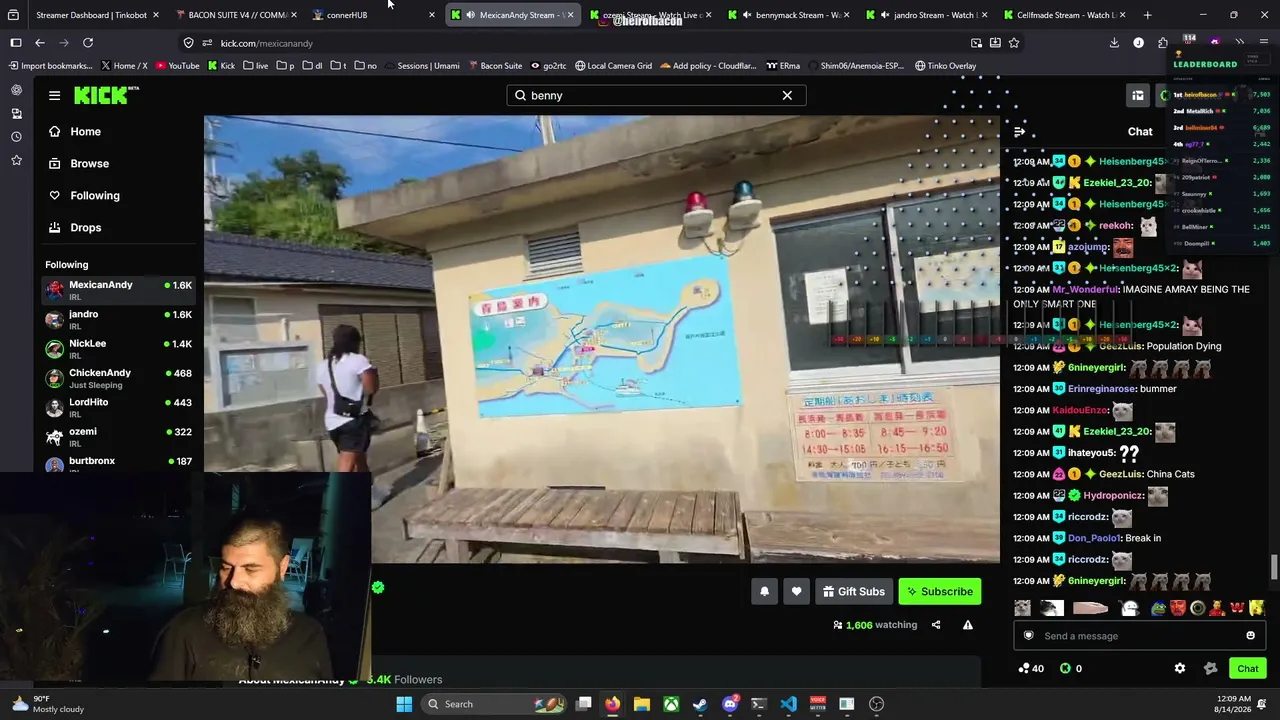The width and height of the screenshot is (1280, 720).
Task: Collapse the chat panel with the arrow icon
Action: coord(1019,131)
